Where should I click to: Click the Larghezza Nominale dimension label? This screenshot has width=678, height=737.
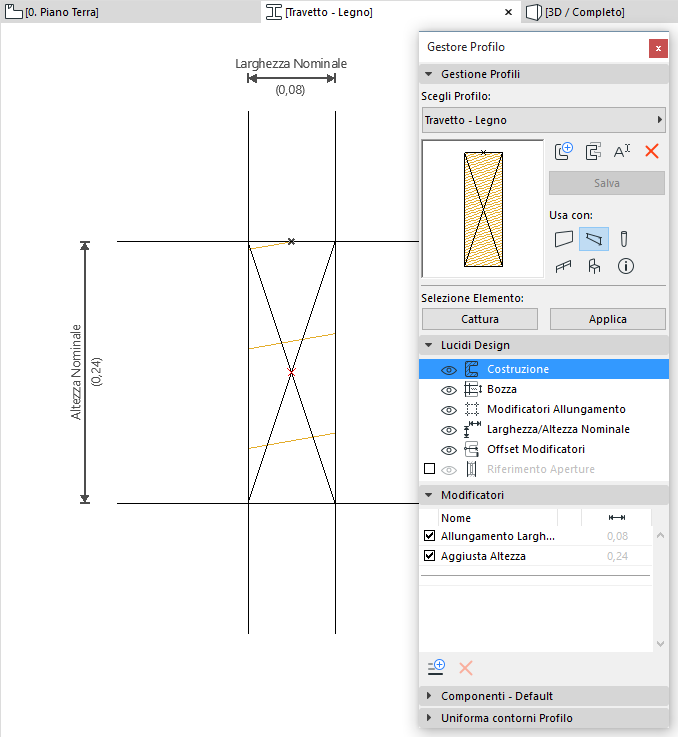pos(291,63)
